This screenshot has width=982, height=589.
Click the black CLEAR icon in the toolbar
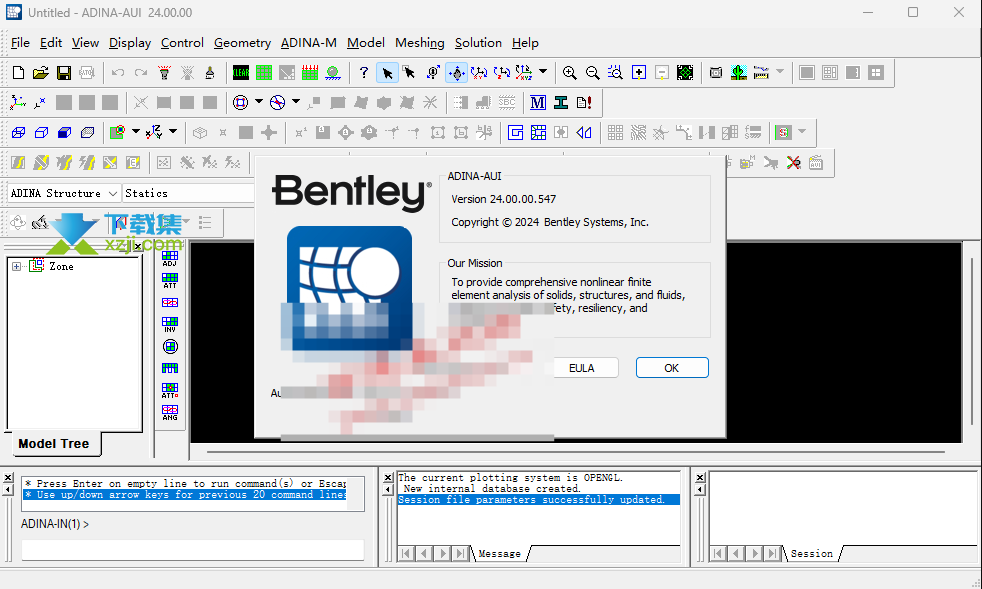click(240, 73)
